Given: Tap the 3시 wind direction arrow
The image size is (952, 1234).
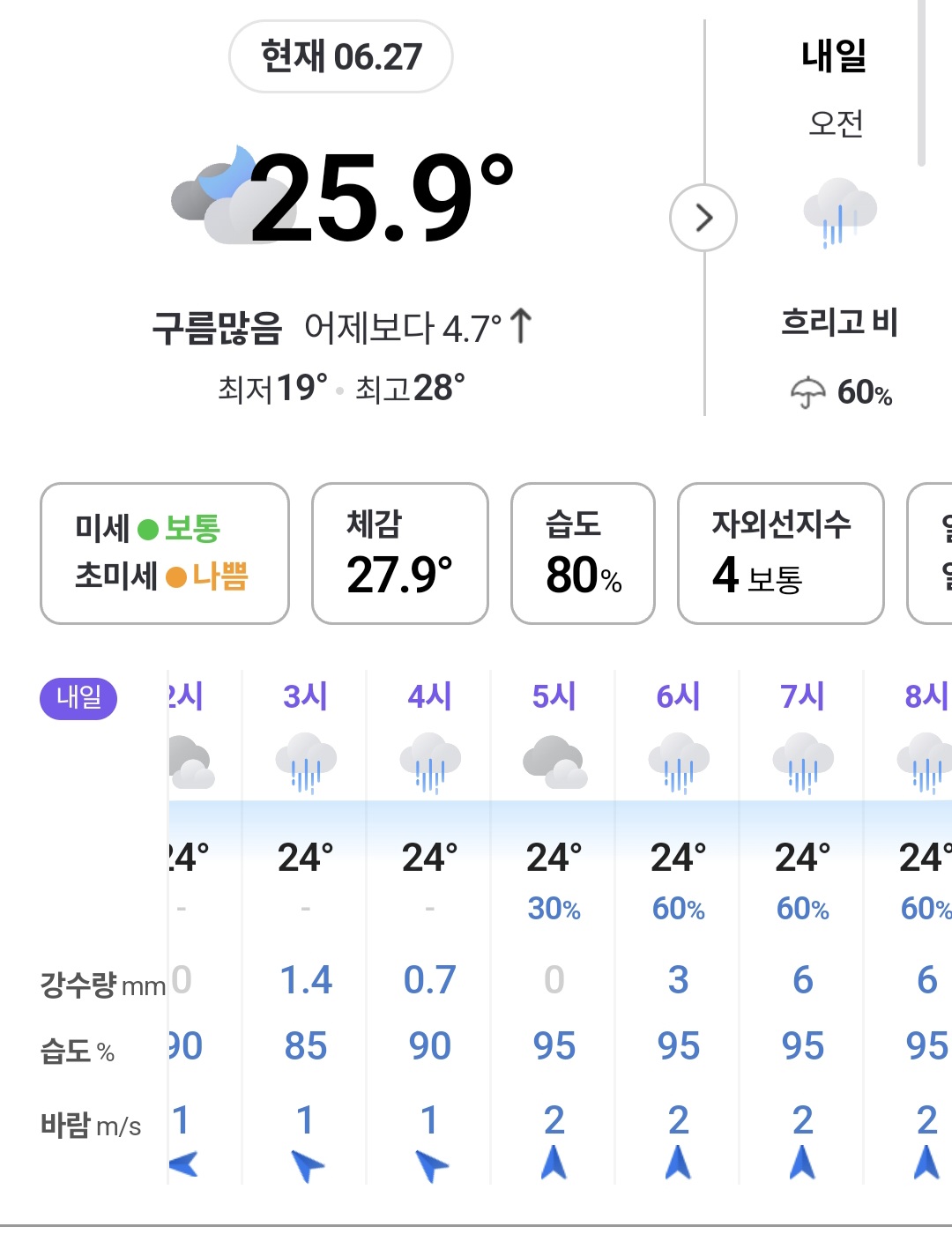Looking at the screenshot, I should 307,1165.
